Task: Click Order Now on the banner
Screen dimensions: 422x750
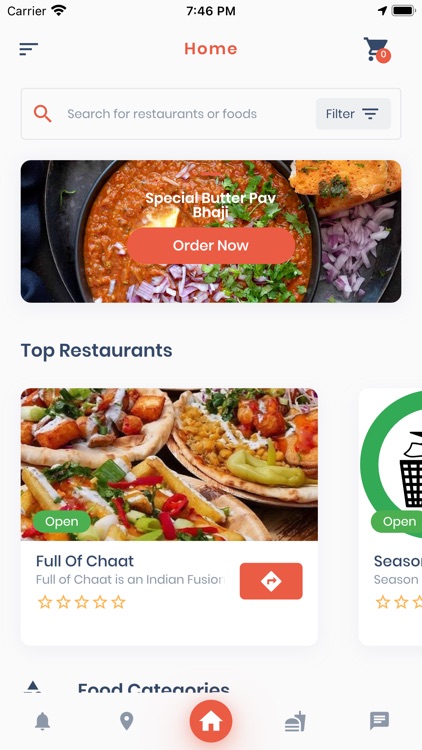Action: (x=211, y=245)
